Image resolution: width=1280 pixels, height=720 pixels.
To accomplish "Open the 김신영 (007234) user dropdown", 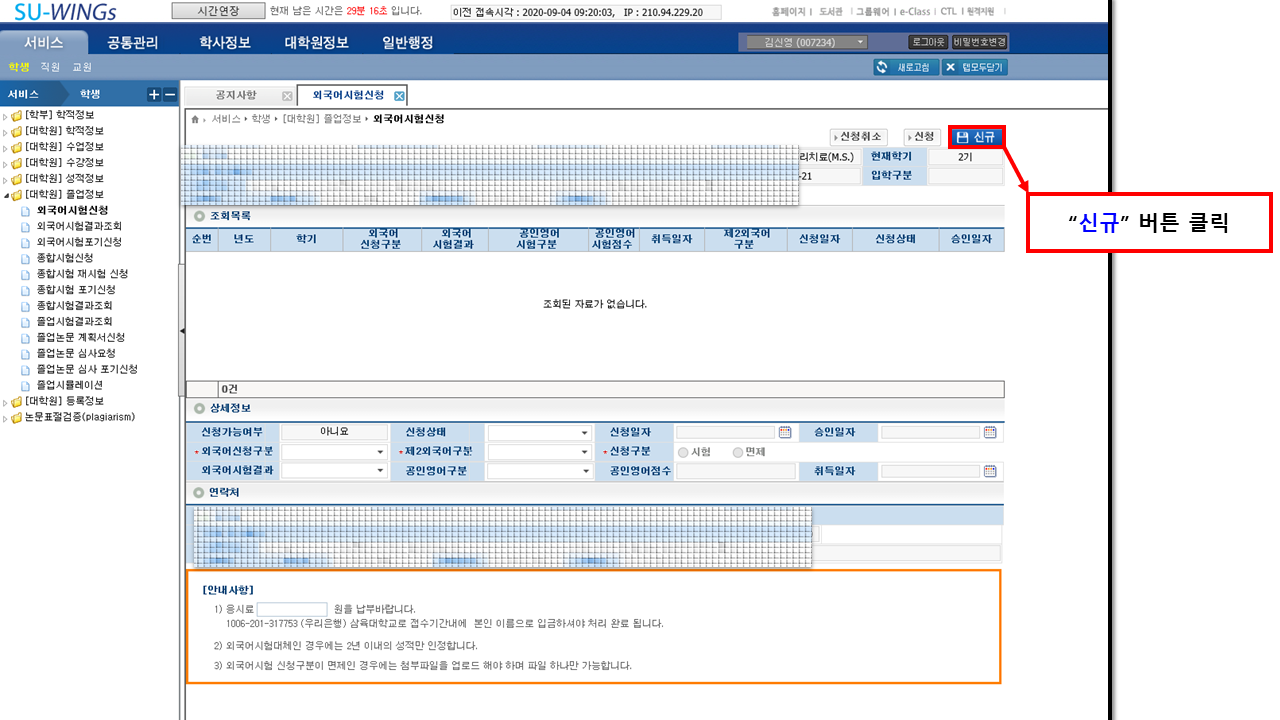I will coord(807,42).
